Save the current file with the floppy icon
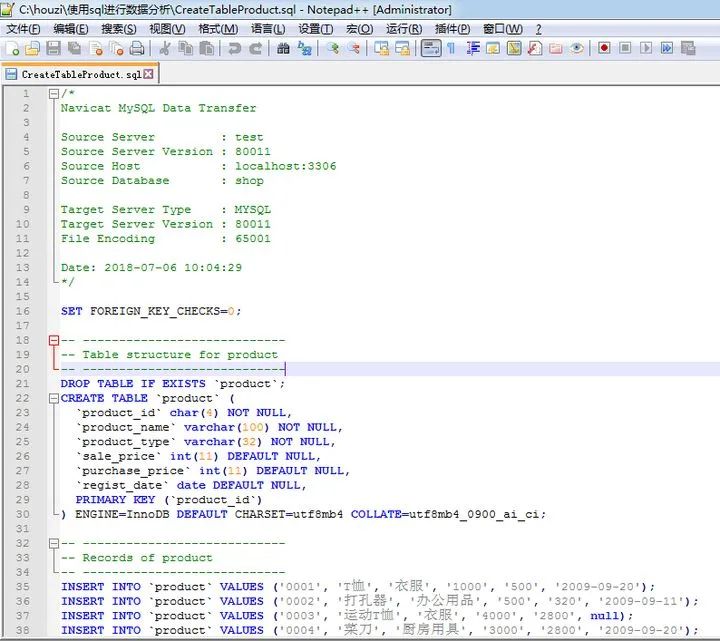 [54, 48]
